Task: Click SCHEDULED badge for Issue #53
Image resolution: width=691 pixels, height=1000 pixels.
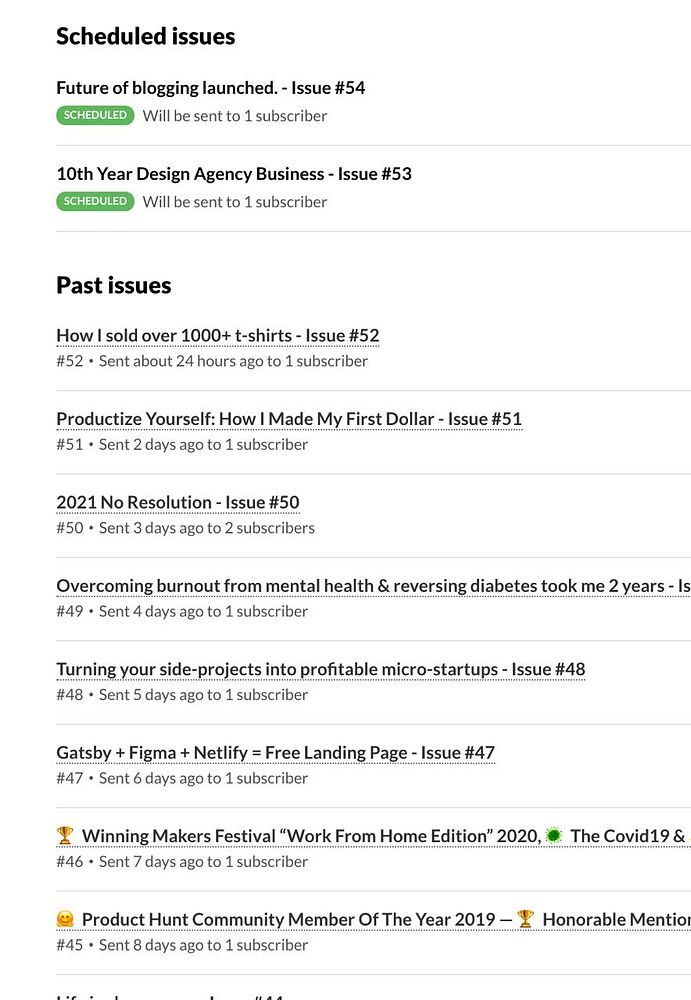Action: coord(95,202)
